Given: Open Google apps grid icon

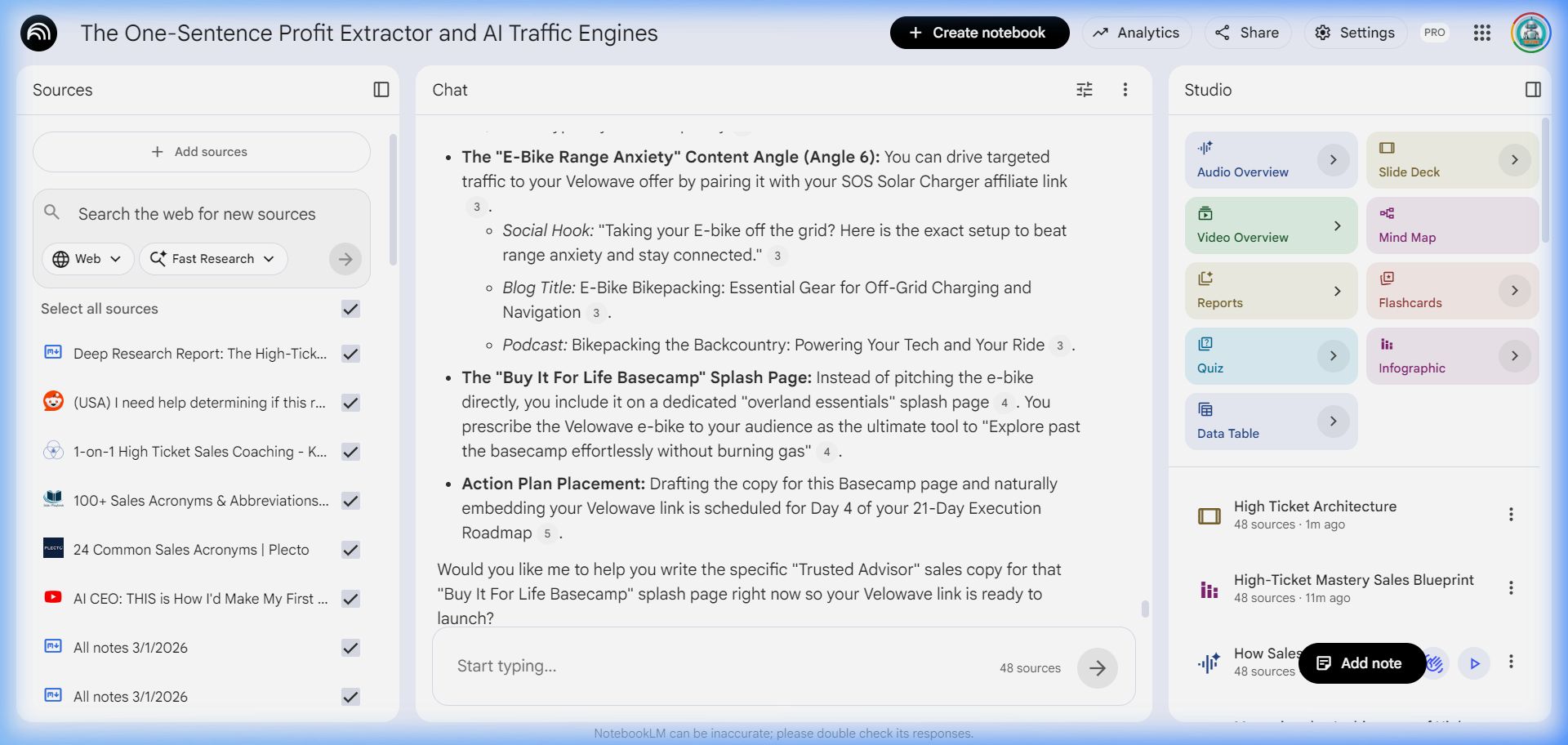Looking at the screenshot, I should pyautogui.click(x=1482, y=33).
